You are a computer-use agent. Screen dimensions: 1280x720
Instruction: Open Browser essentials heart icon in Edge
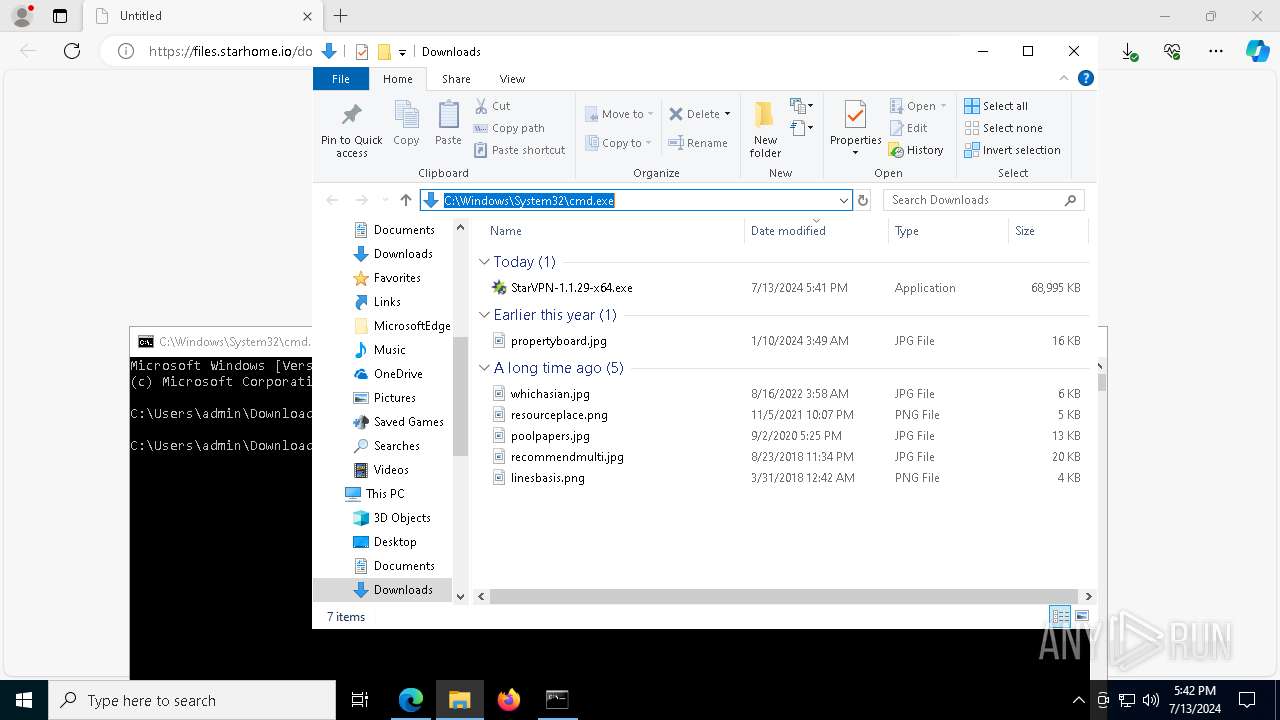point(1172,51)
